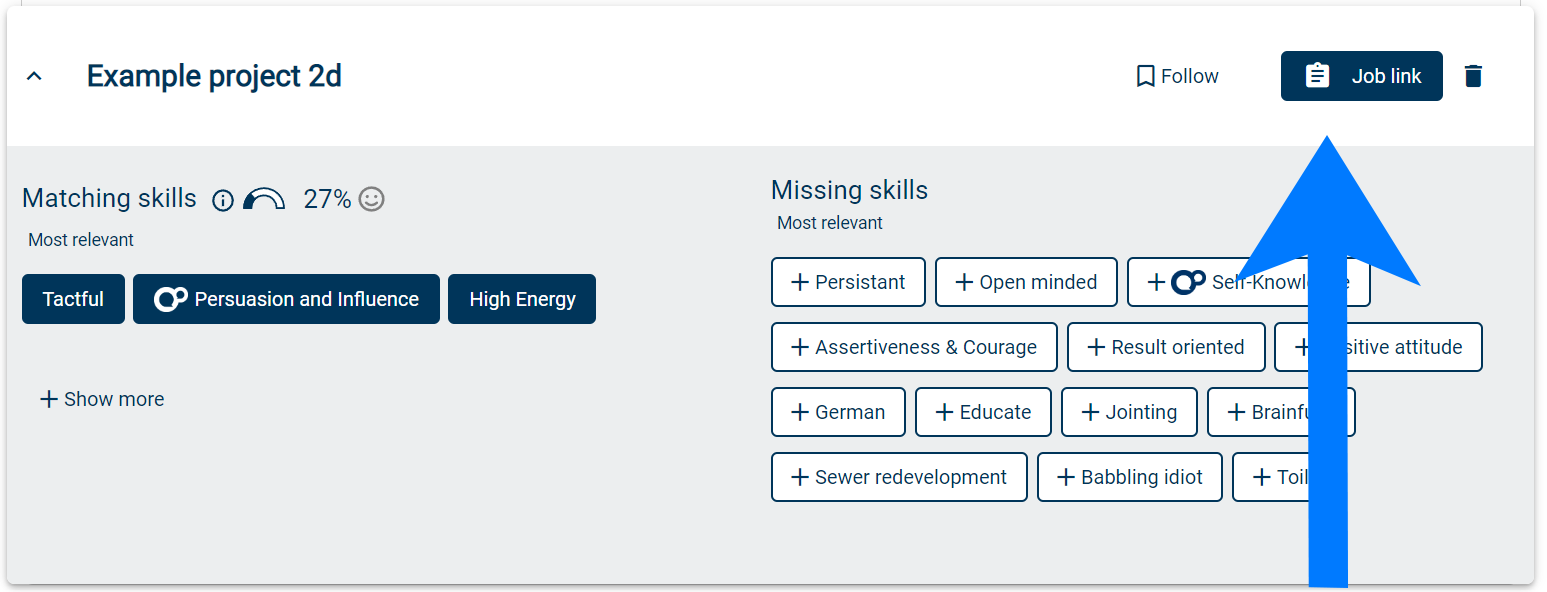
Task: Toggle the Babbling idiot missing skill
Action: pyautogui.click(x=1129, y=477)
